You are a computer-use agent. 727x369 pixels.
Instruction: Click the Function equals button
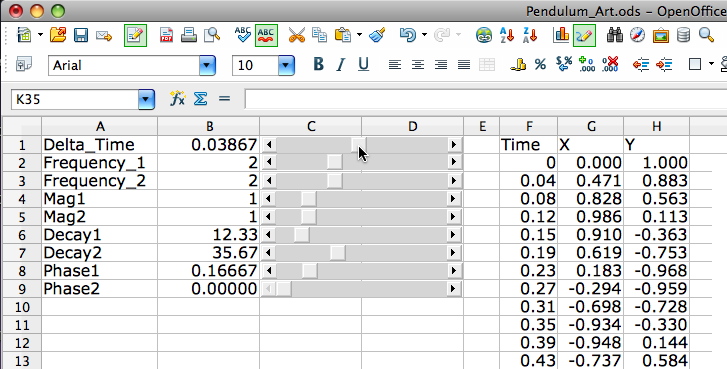pyautogui.click(x=224, y=98)
